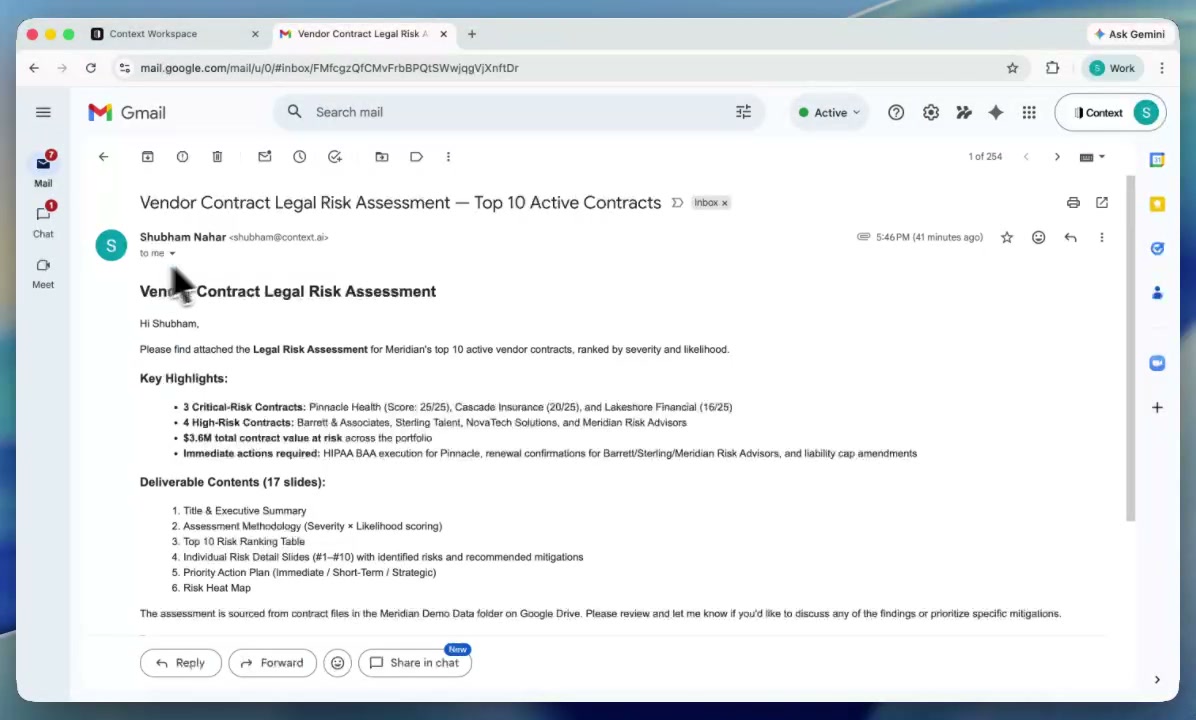Open Chrome three-dot menu
1196x720 pixels.
pyautogui.click(x=1162, y=69)
